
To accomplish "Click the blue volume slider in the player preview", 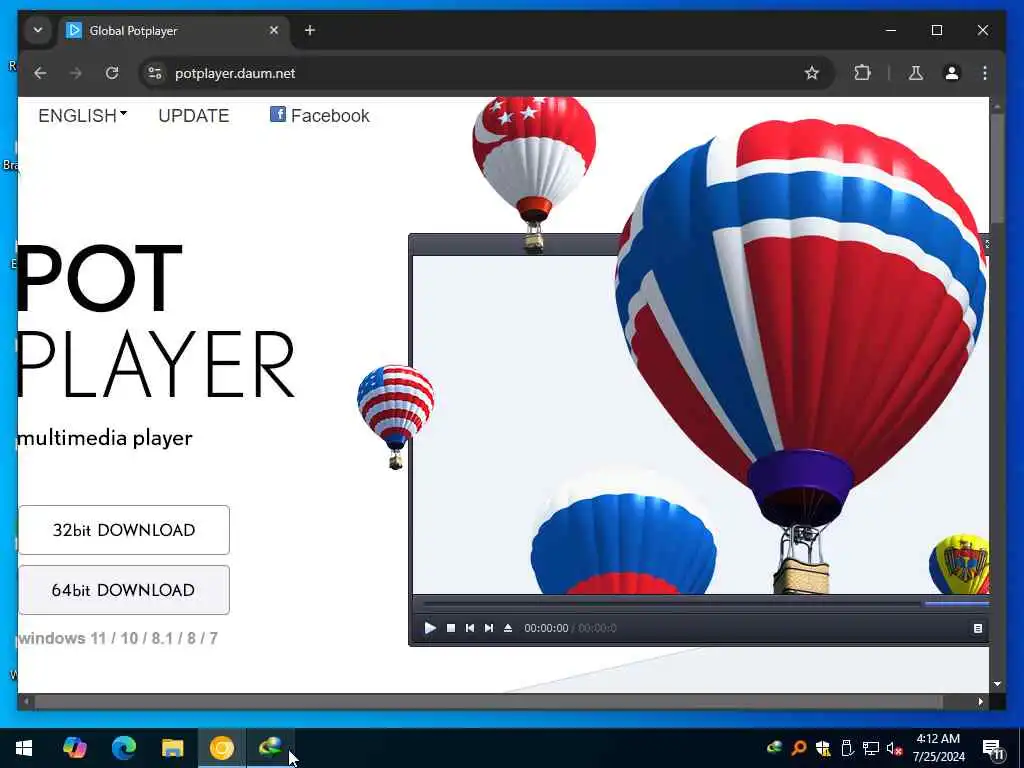I will tap(957, 604).
